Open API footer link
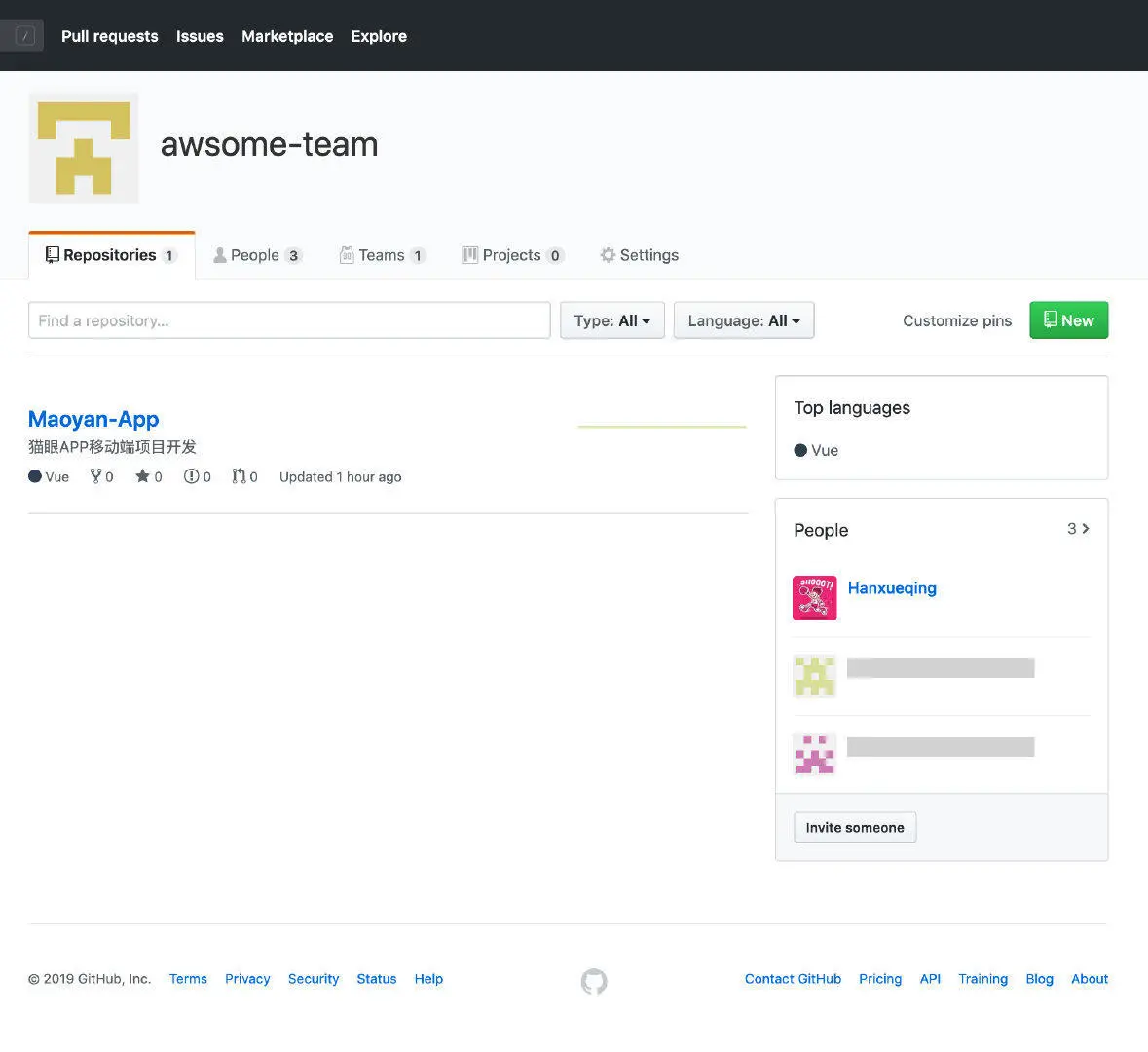The width and height of the screenshot is (1148, 1052). pos(930,979)
